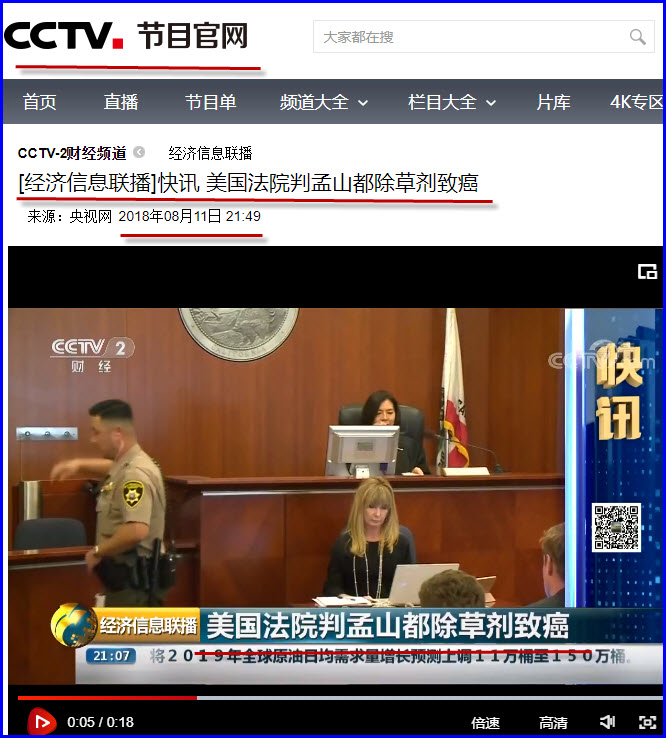Expand the 栏目大全 dropdown menu
The width and height of the screenshot is (666, 738).
pos(452,102)
